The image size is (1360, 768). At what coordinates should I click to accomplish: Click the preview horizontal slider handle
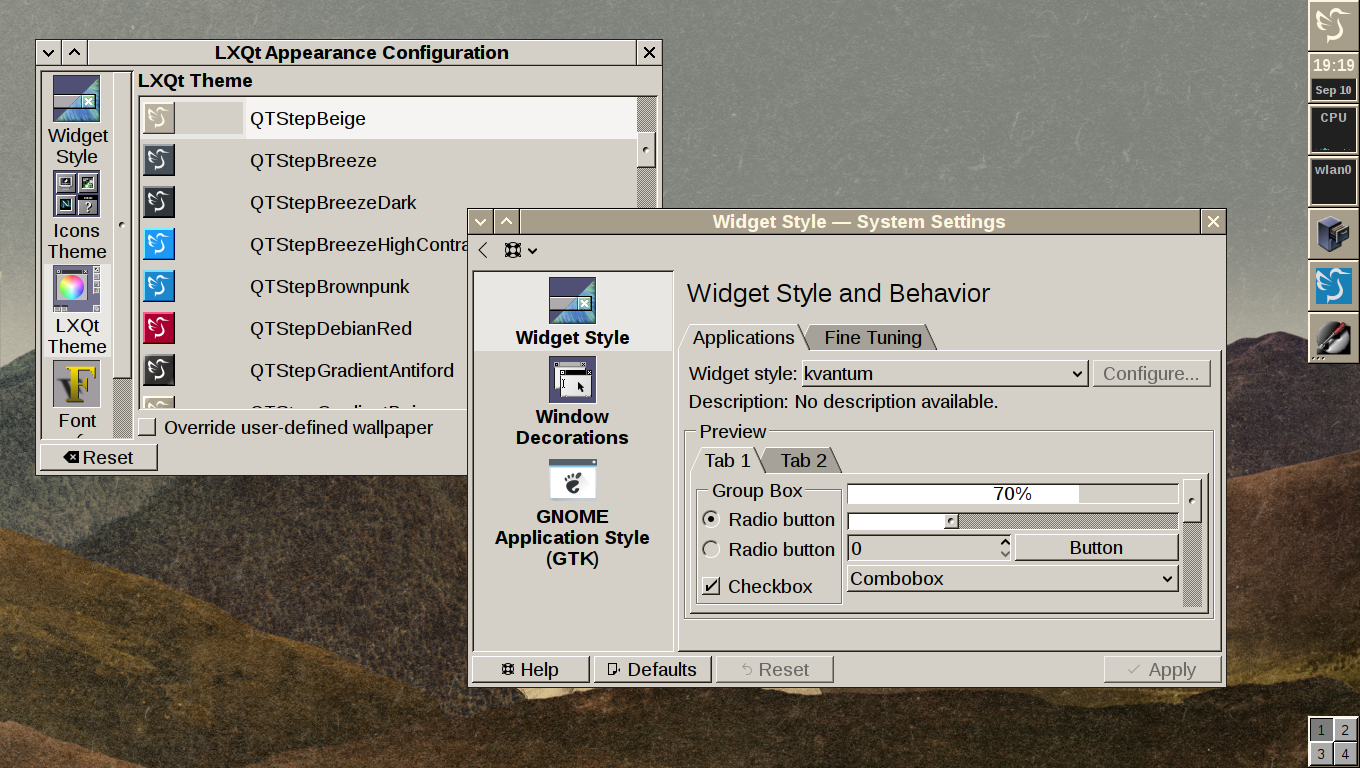click(951, 521)
